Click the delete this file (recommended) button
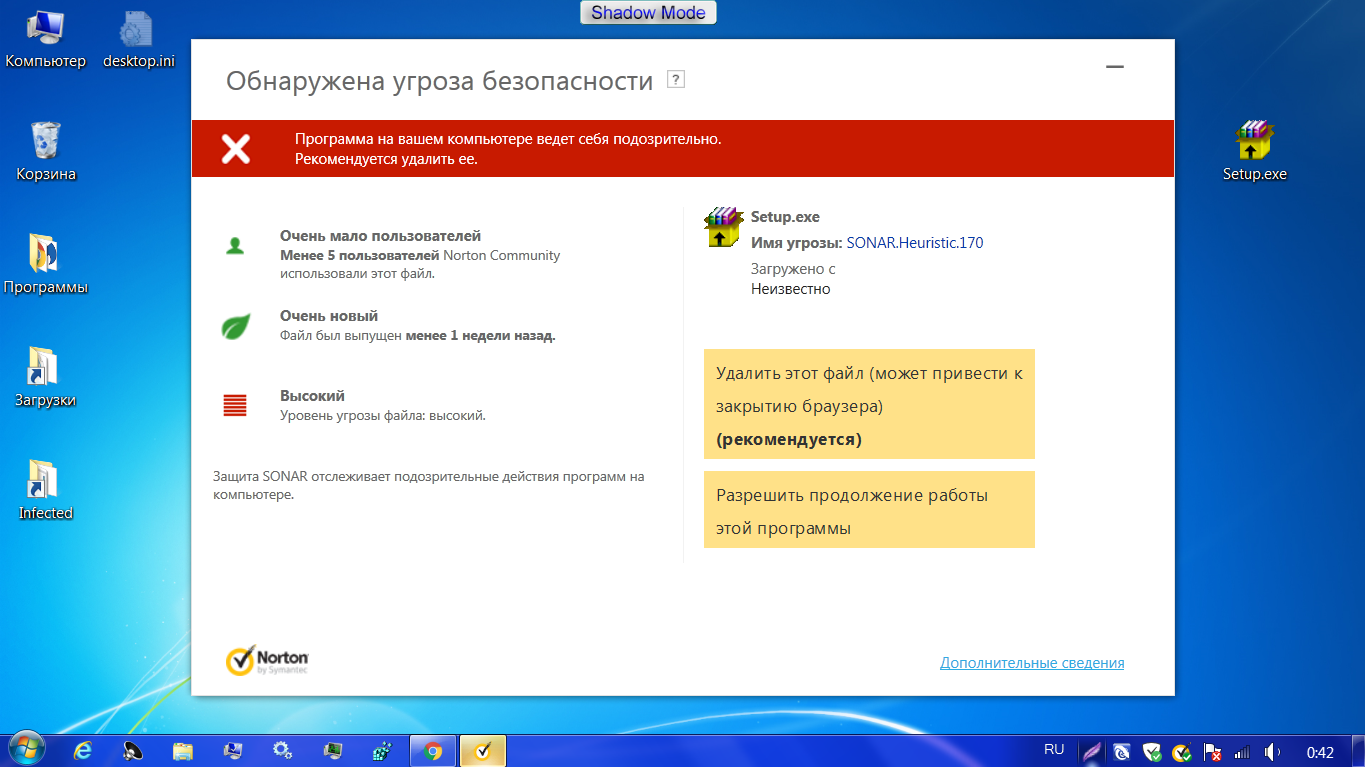 (x=869, y=404)
